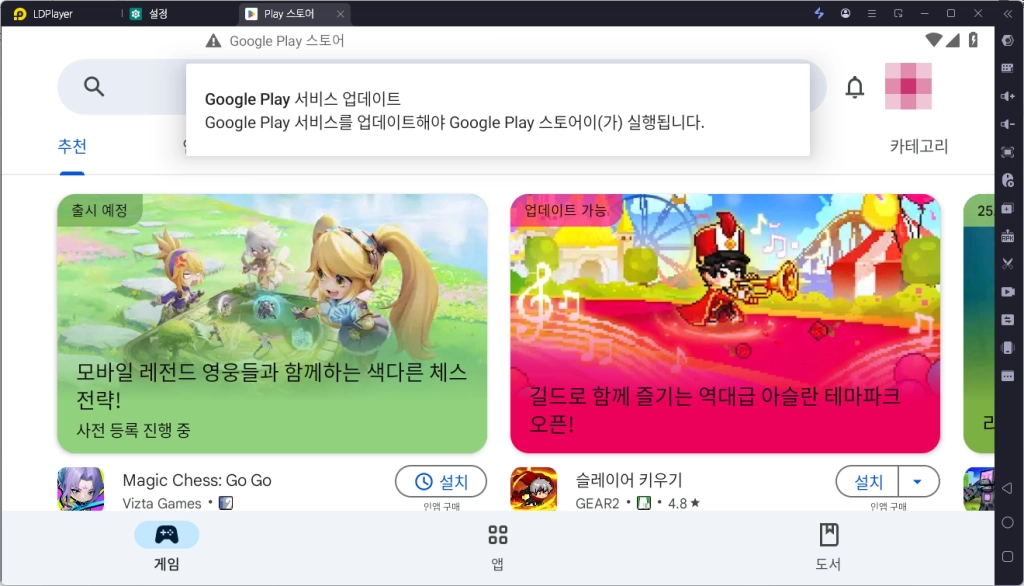Open notifications bell icon

tap(855, 87)
